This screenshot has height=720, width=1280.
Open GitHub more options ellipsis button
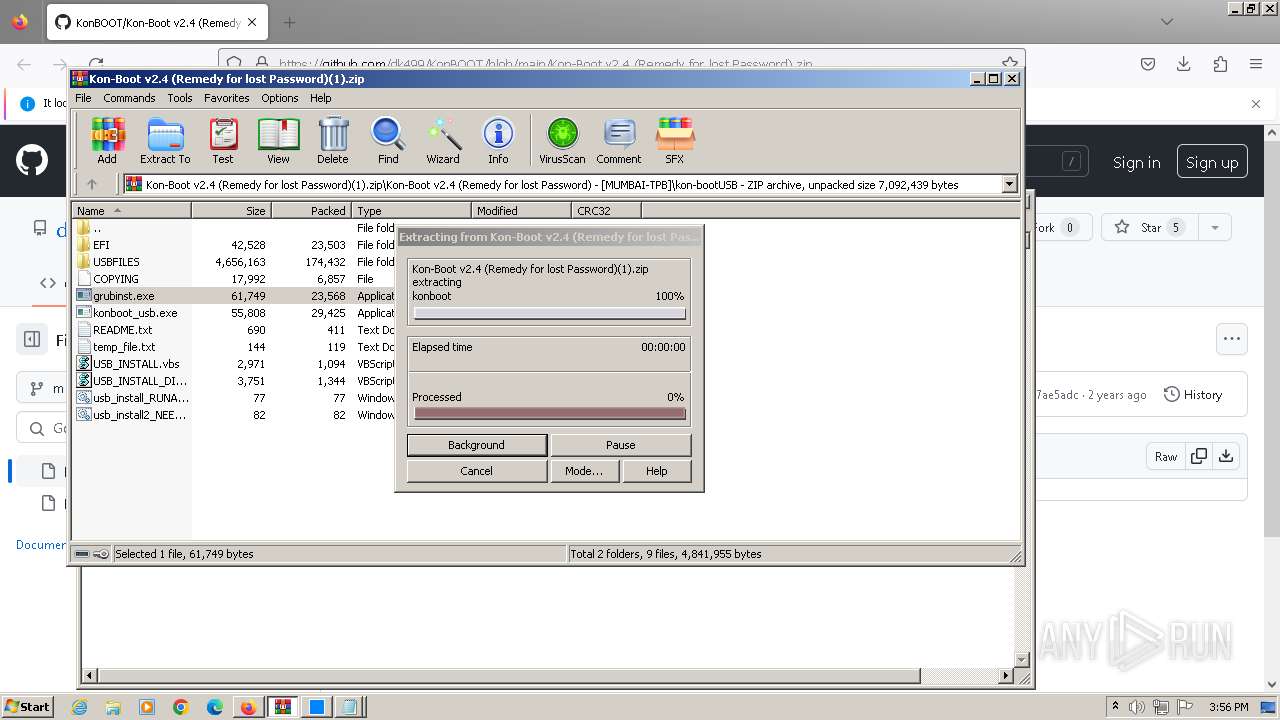(1232, 339)
